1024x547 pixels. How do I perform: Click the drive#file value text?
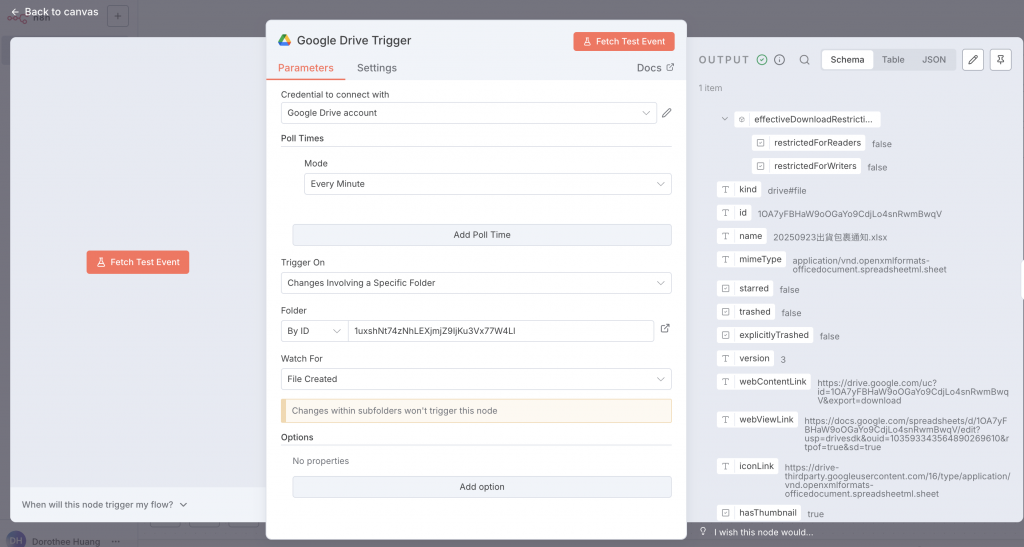787,191
